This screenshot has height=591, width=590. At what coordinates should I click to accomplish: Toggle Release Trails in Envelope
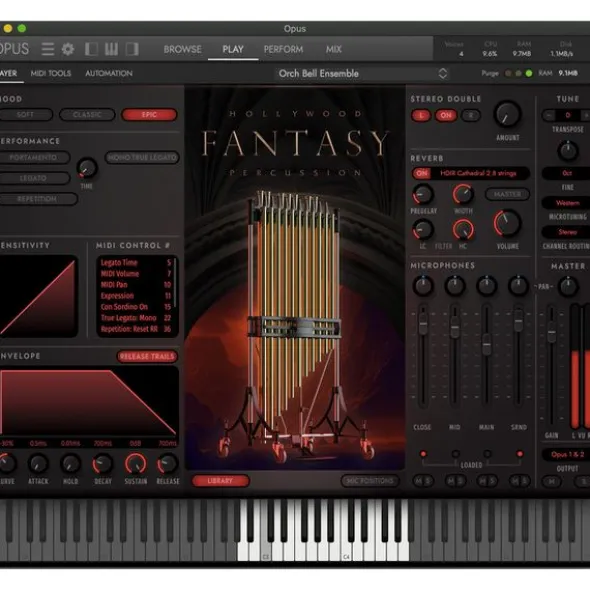147,356
